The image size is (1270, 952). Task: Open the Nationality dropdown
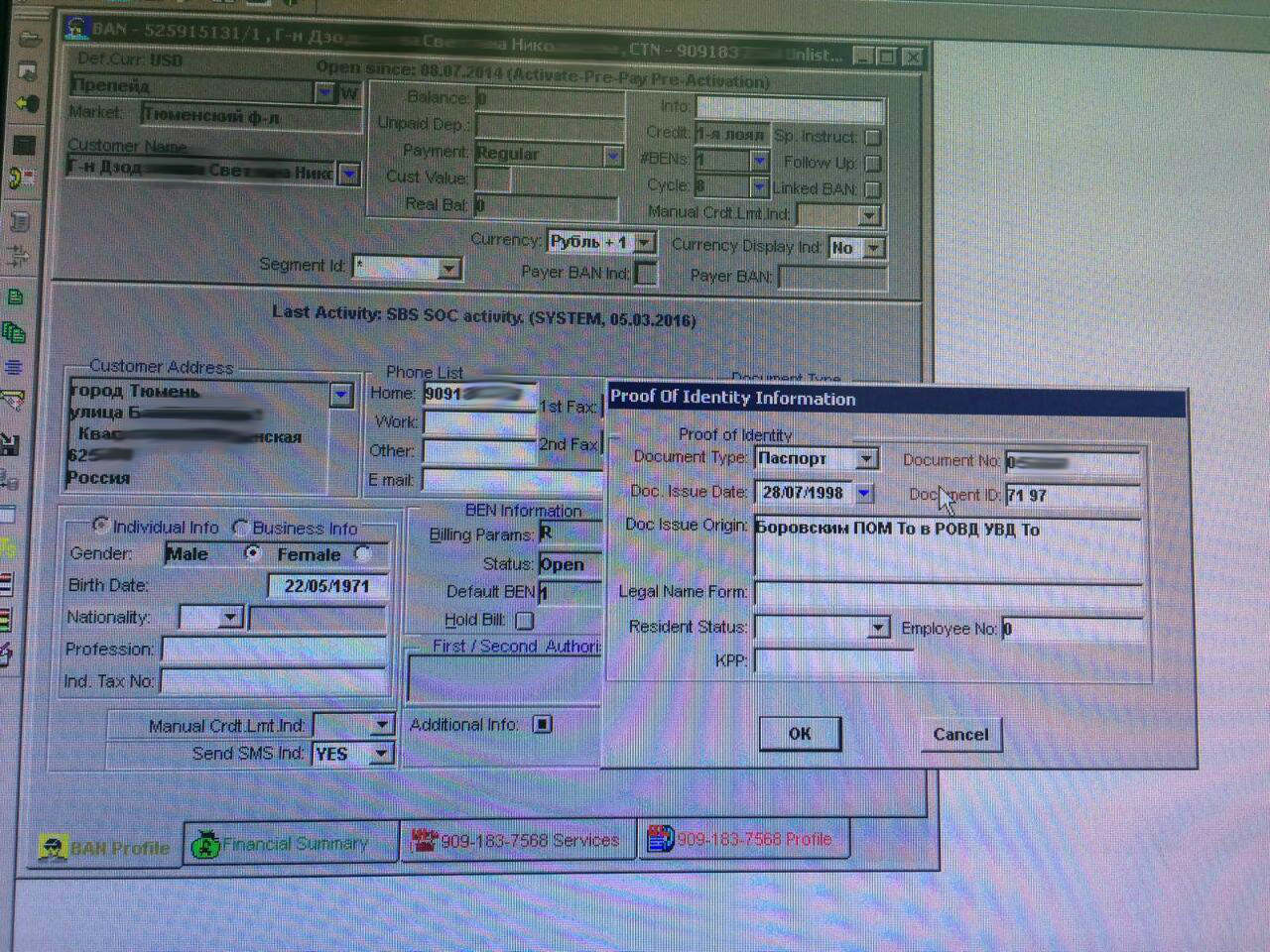(x=230, y=618)
